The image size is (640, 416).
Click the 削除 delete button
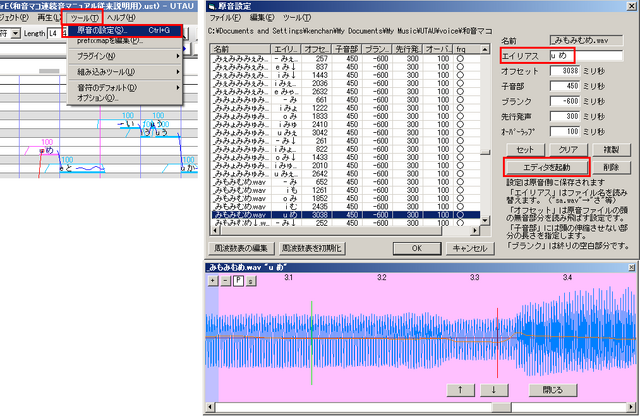611,167
